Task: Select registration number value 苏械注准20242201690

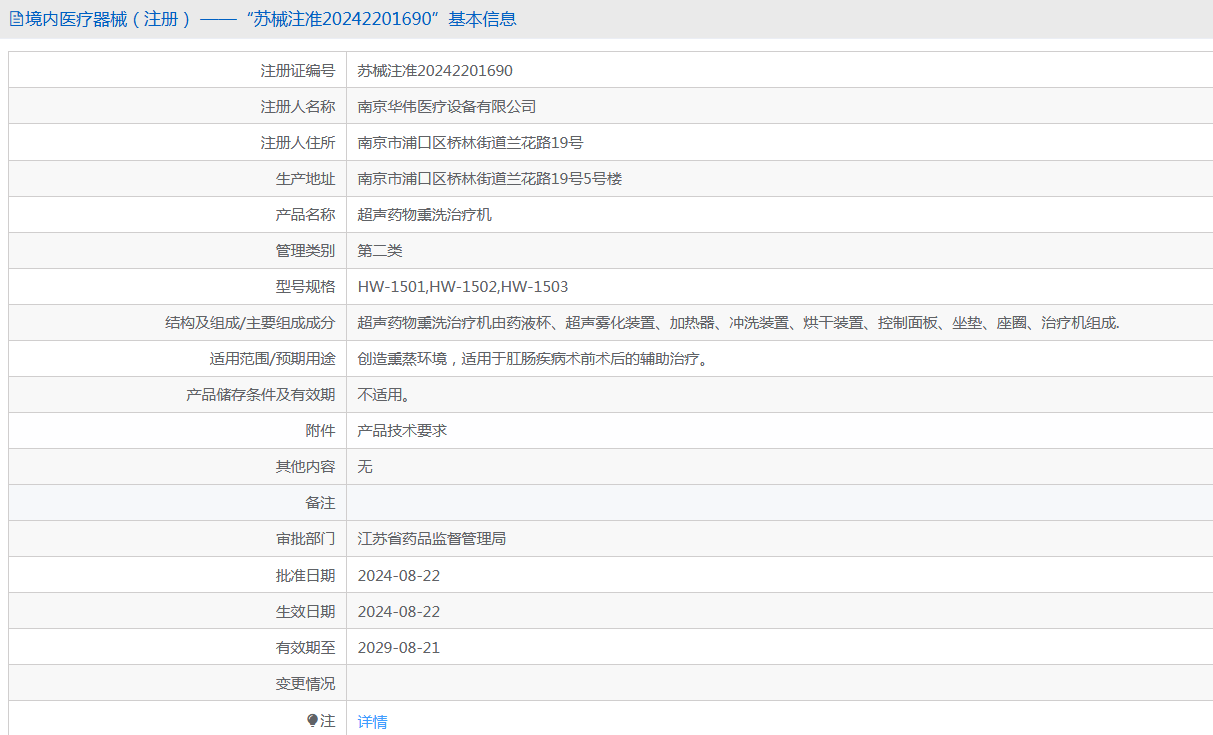Action: (x=435, y=71)
